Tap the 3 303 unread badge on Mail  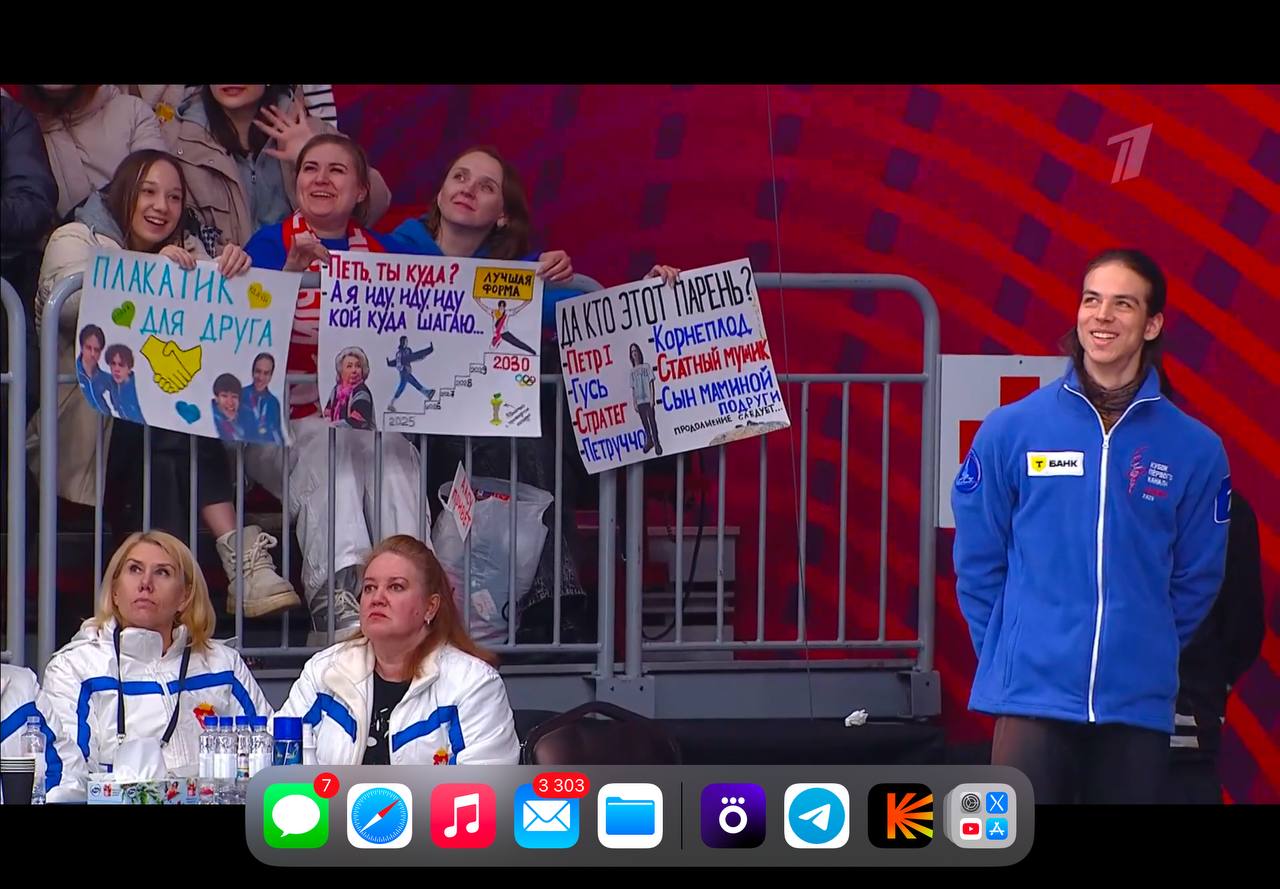pyautogui.click(x=561, y=785)
